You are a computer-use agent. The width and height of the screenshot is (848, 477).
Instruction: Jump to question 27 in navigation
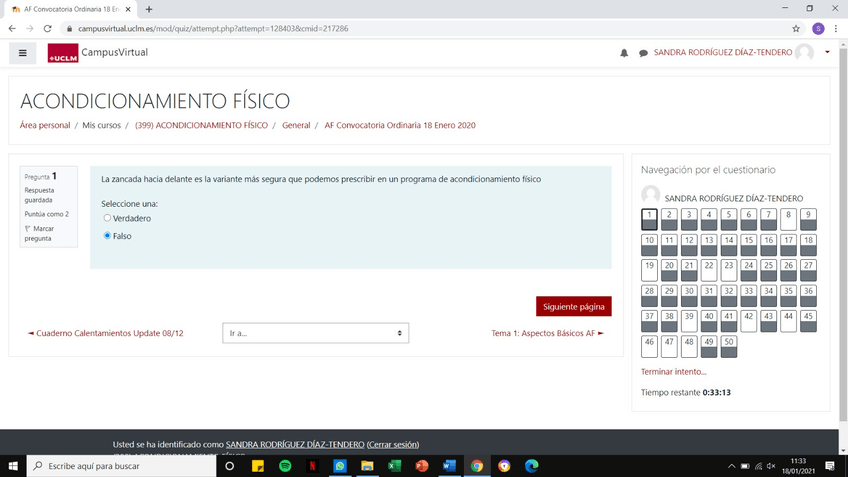coord(809,270)
